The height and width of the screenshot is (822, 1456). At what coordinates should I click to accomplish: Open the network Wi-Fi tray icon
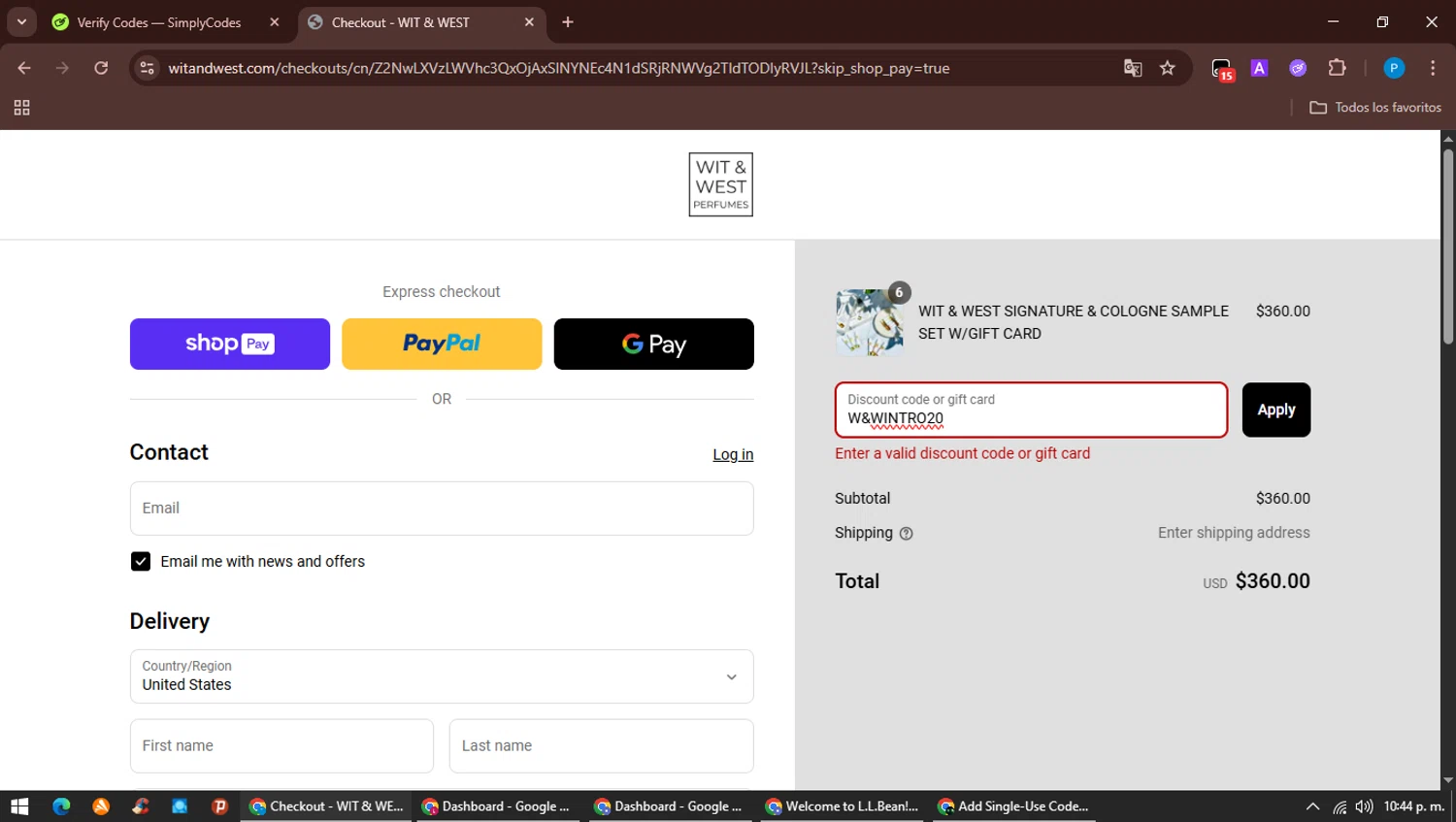point(1340,806)
